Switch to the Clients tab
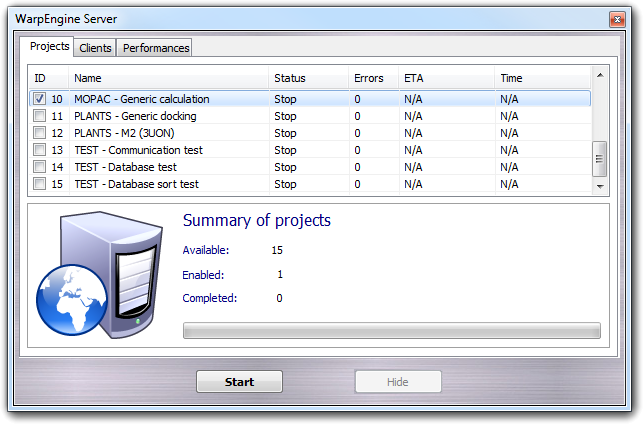 (95, 48)
